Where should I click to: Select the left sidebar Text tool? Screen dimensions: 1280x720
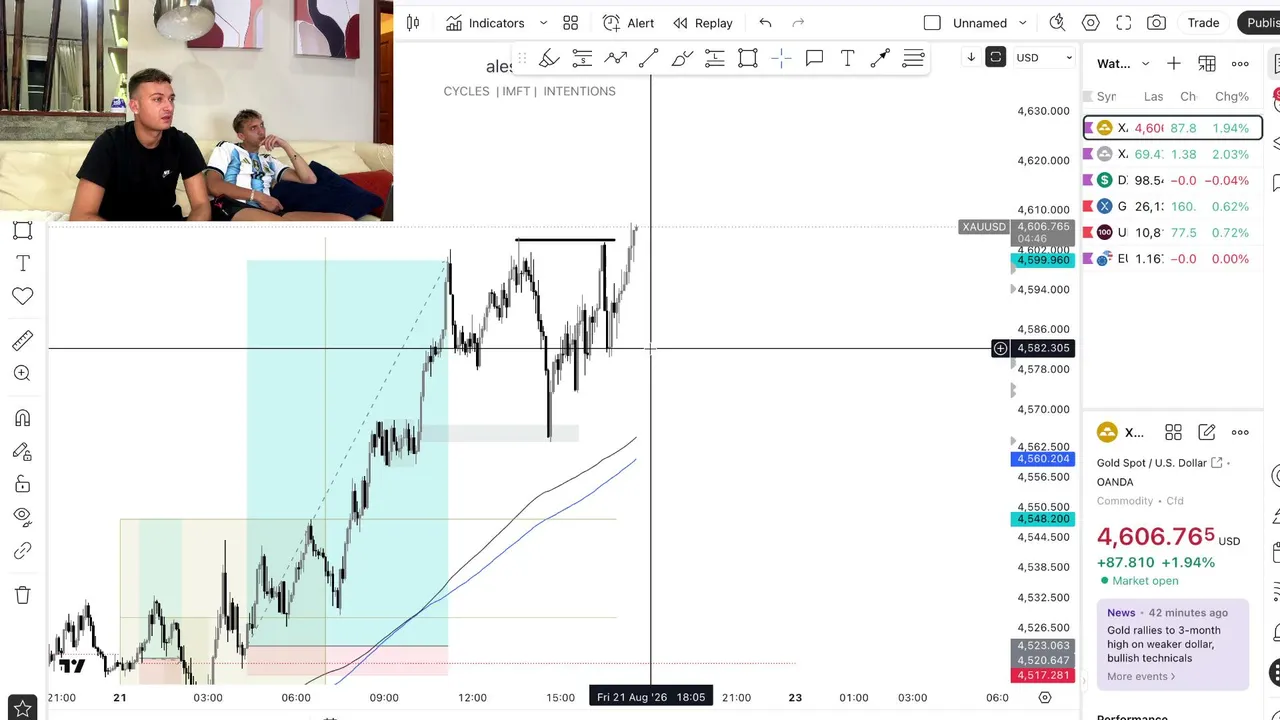(22, 263)
